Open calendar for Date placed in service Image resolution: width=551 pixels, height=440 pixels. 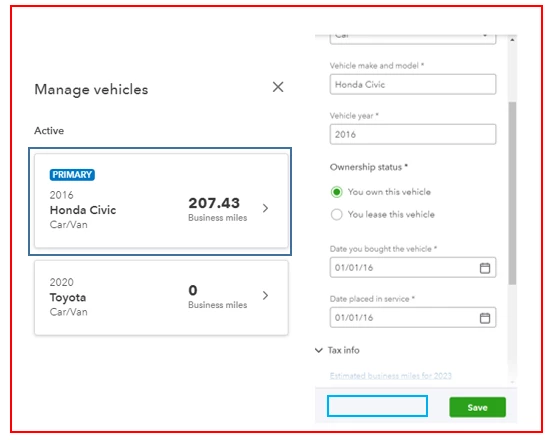click(x=485, y=318)
